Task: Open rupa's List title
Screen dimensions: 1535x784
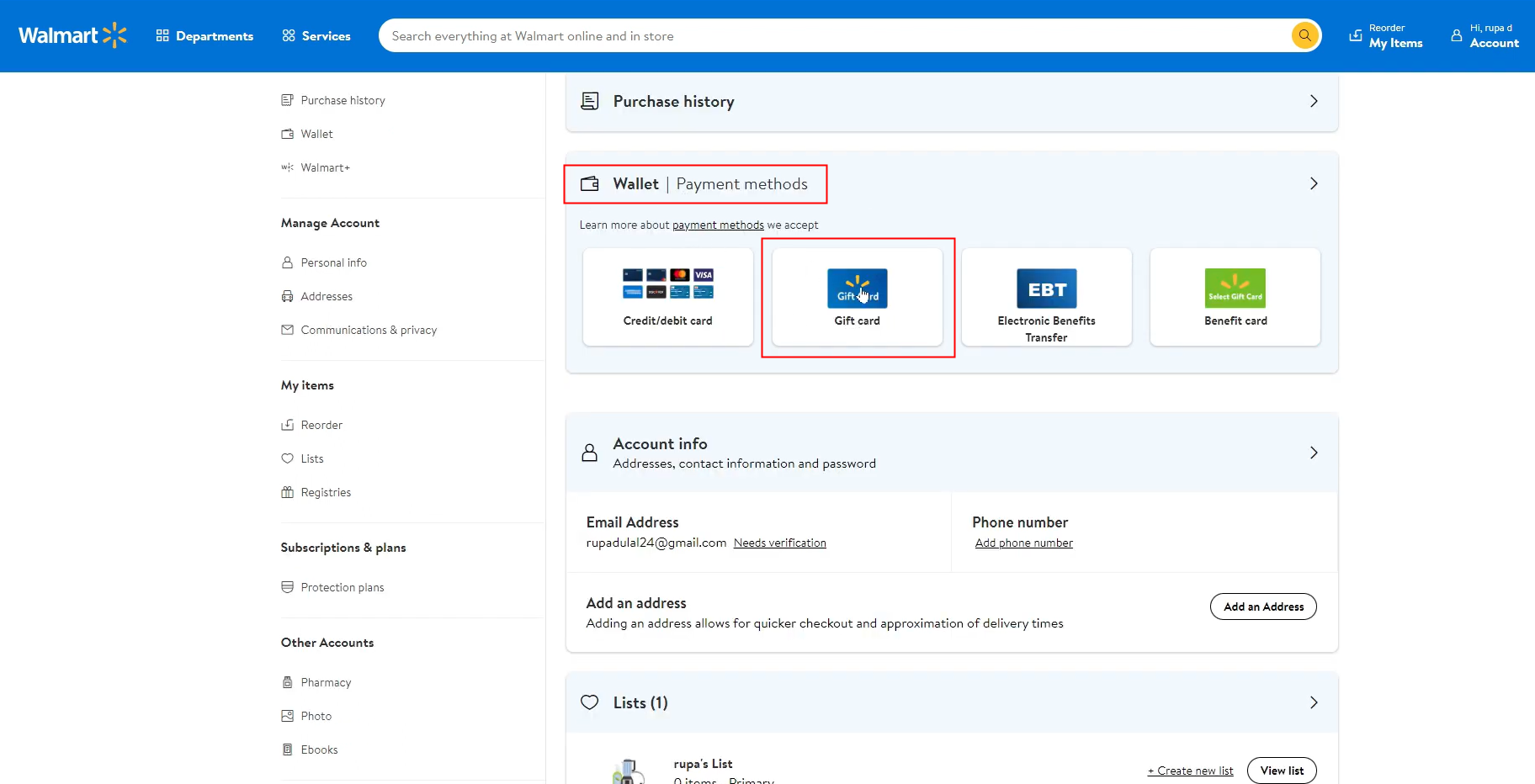Action: 703,764
